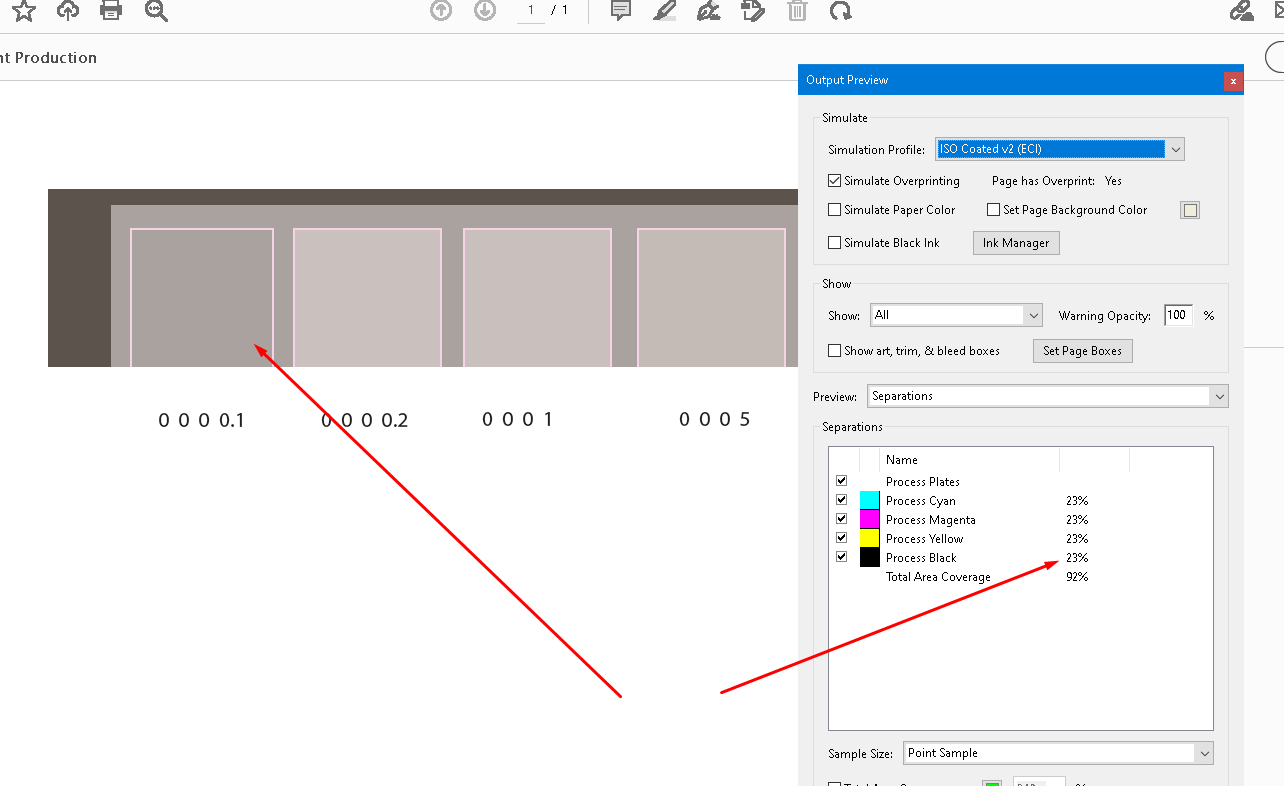This screenshot has height=786, width=1284.
Task: Toggle the Process Yellow plate checkbox
Action: point(841,538)
